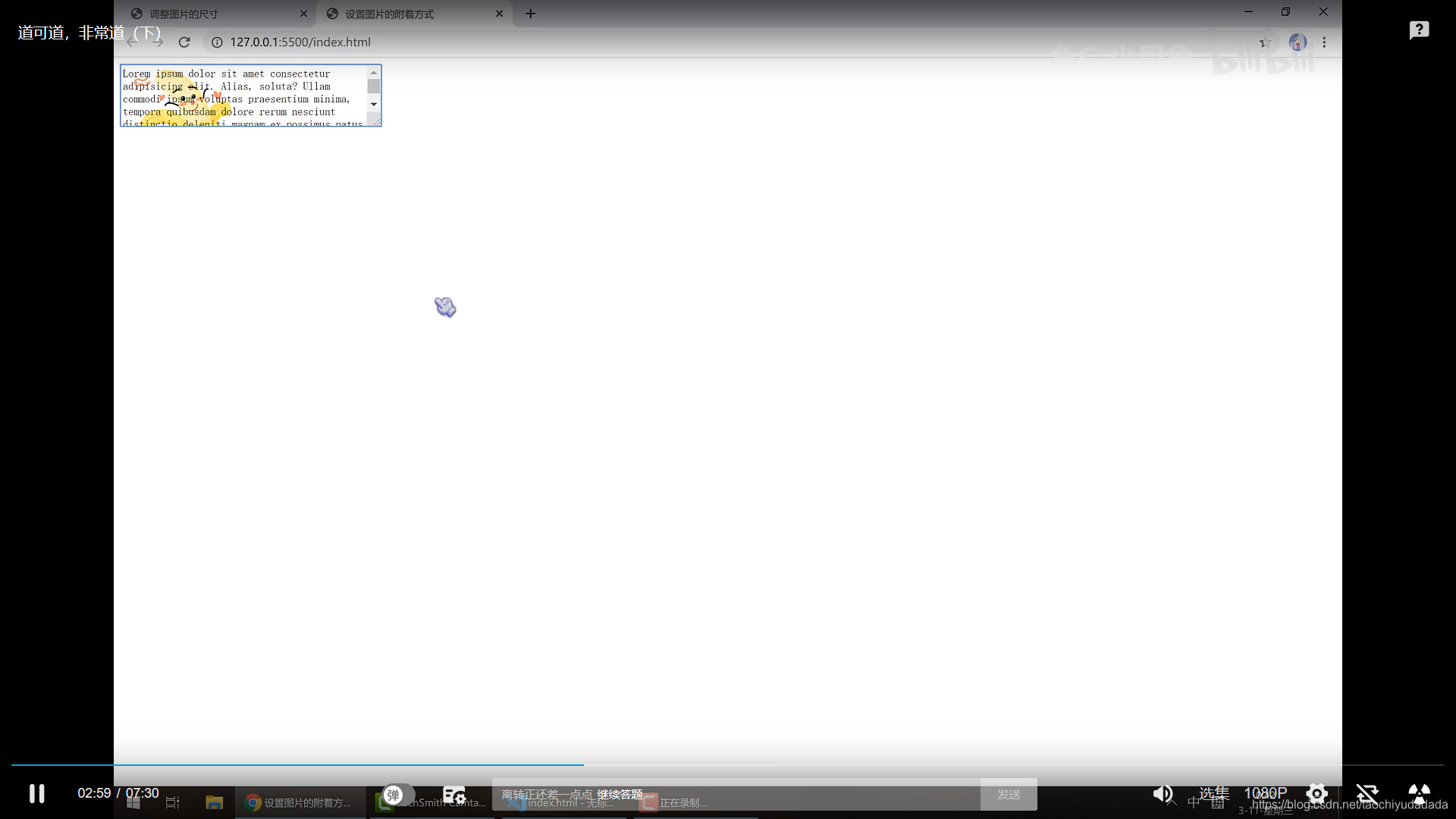The image size is (1456, 819).
Task: Click the help question mark icon
Action: (x=1419, y=30)
